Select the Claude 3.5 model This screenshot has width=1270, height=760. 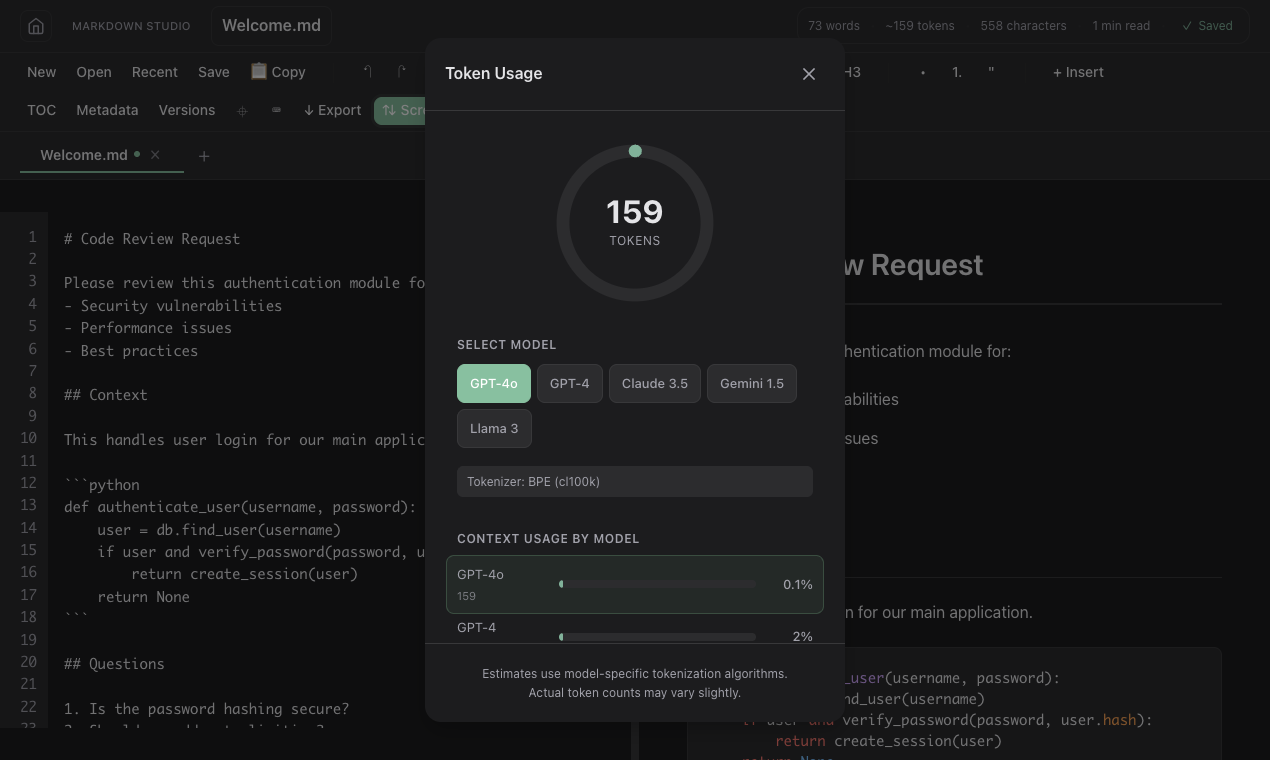(x=654, y=383)
